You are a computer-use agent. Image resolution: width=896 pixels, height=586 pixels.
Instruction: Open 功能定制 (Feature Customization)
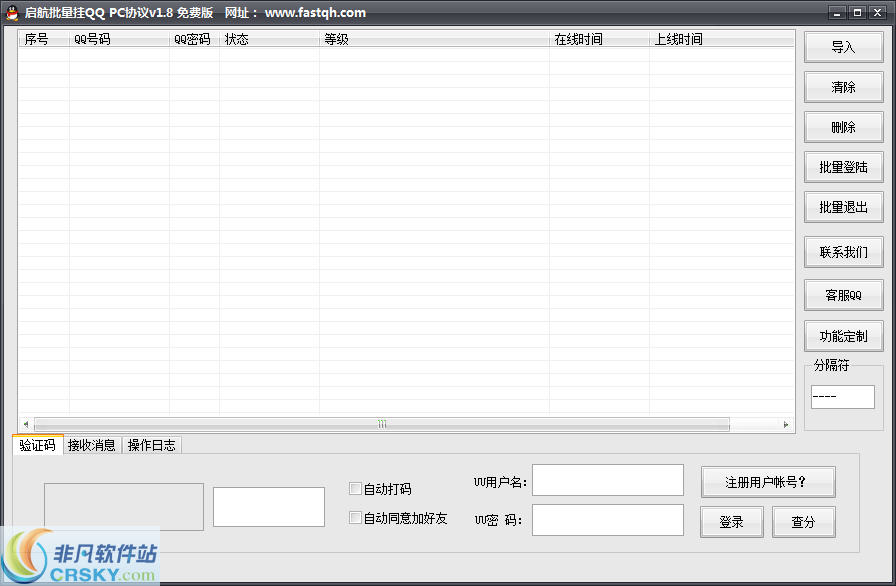coord(843,336)
